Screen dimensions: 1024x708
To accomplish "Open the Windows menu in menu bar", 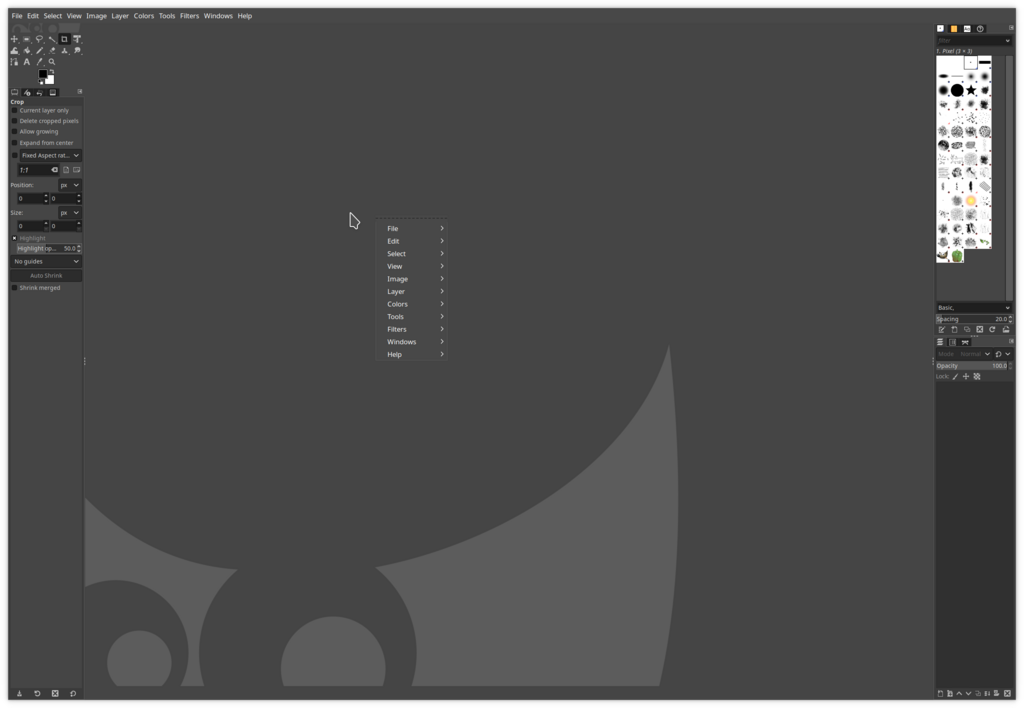I will click(218, 16).
